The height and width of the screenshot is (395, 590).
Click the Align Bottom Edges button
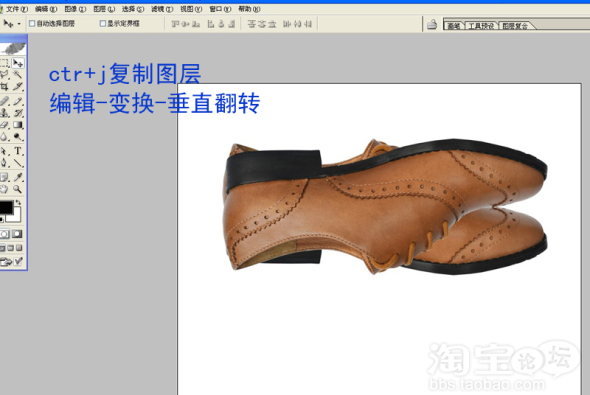196,24
